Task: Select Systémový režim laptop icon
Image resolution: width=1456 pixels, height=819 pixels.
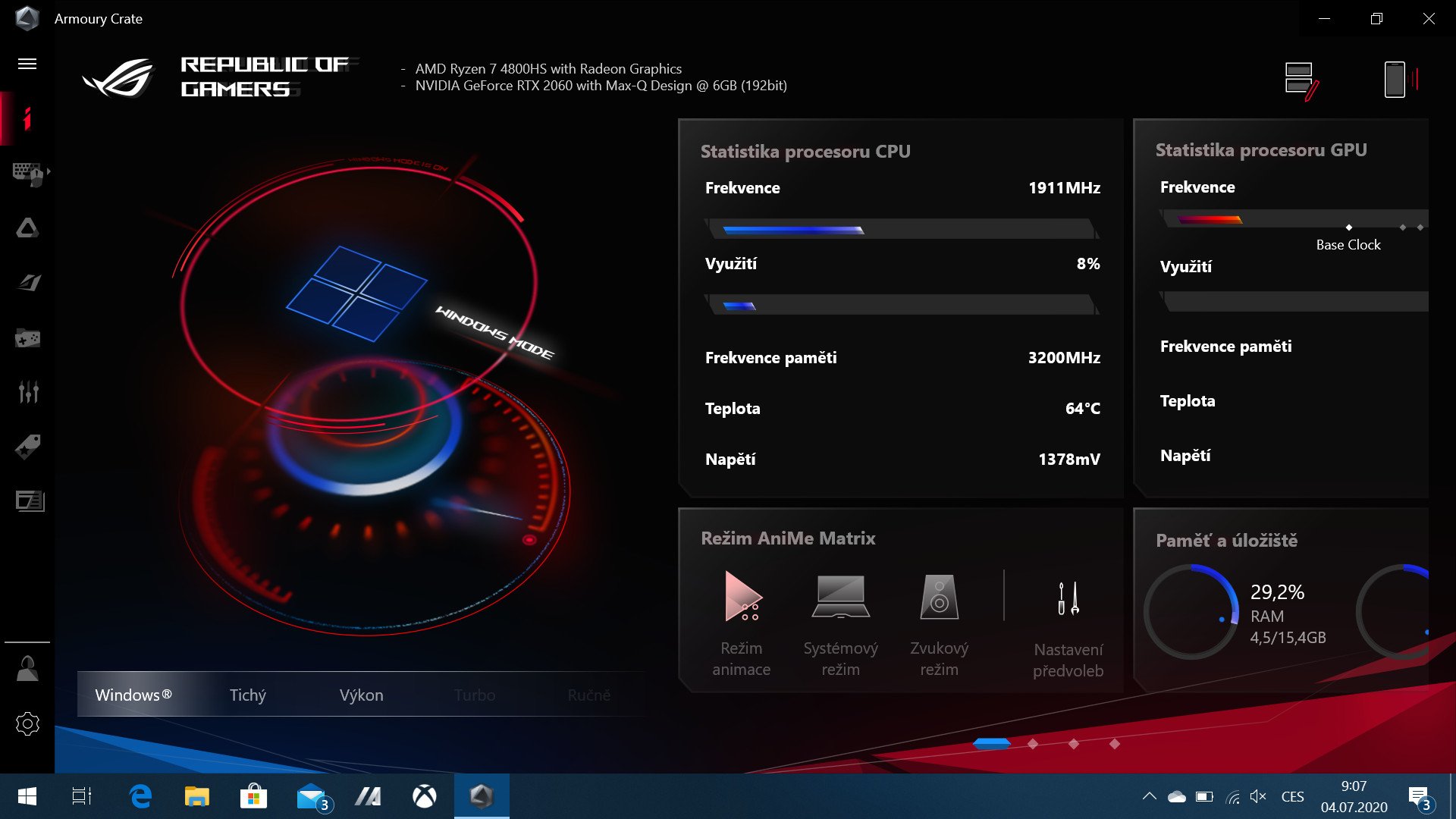Action: [x=840, y=623]
